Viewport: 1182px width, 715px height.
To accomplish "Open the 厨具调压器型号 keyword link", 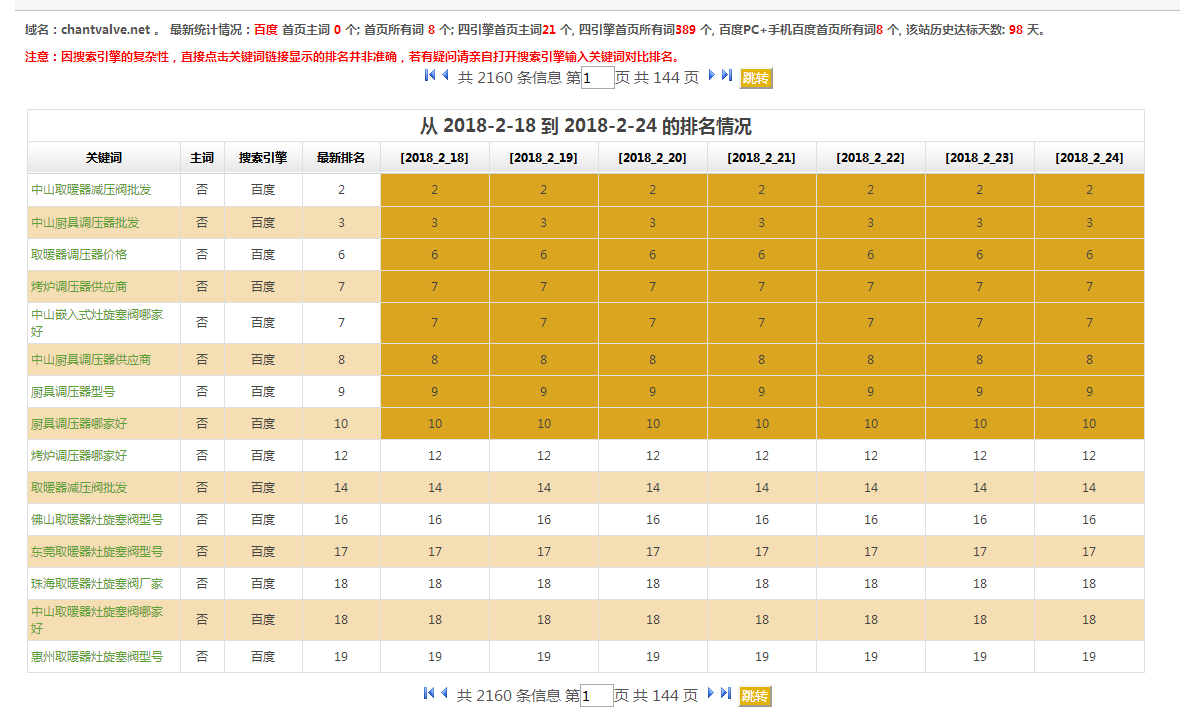I will click(x=73, y=391).
